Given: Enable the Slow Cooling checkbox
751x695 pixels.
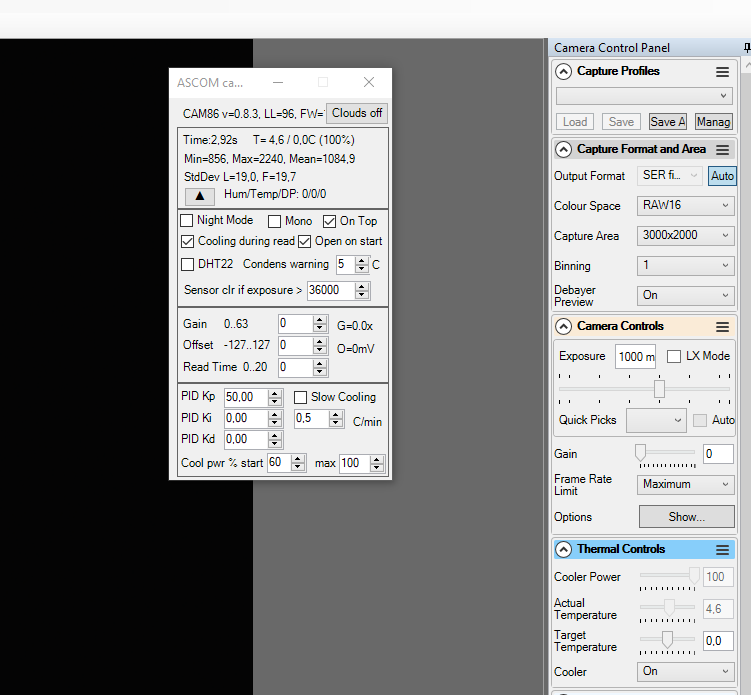Looking at the screenshot, I should click(x=300, y=398).
